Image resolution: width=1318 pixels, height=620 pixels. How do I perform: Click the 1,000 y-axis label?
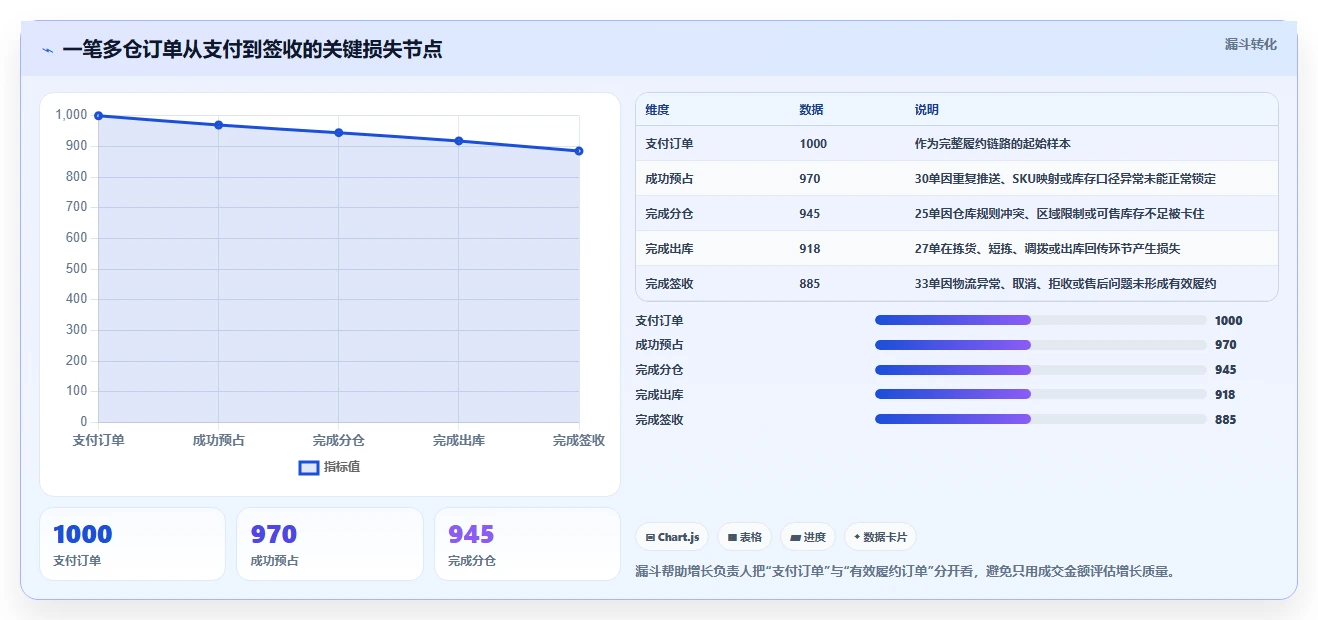click(72, 115)
